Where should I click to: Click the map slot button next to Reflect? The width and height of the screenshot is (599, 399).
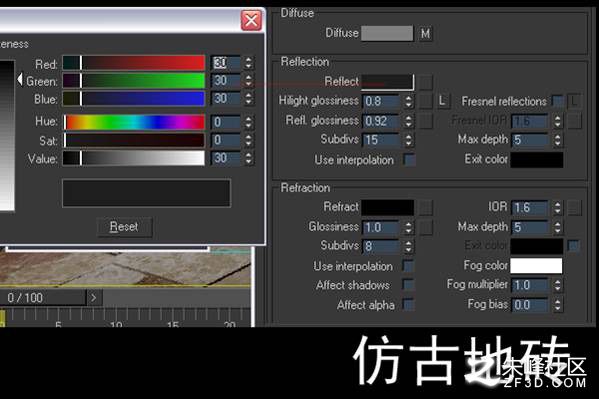coord(426,82)
